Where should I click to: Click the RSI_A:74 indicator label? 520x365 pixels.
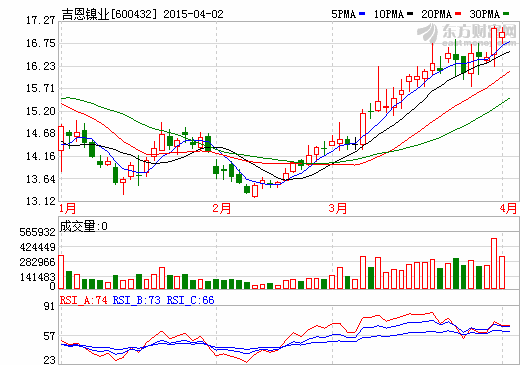(x=84, y=300)
